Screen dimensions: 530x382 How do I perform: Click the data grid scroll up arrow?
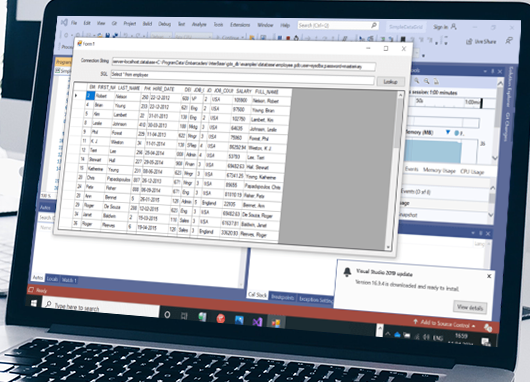[x=401, y=95]
